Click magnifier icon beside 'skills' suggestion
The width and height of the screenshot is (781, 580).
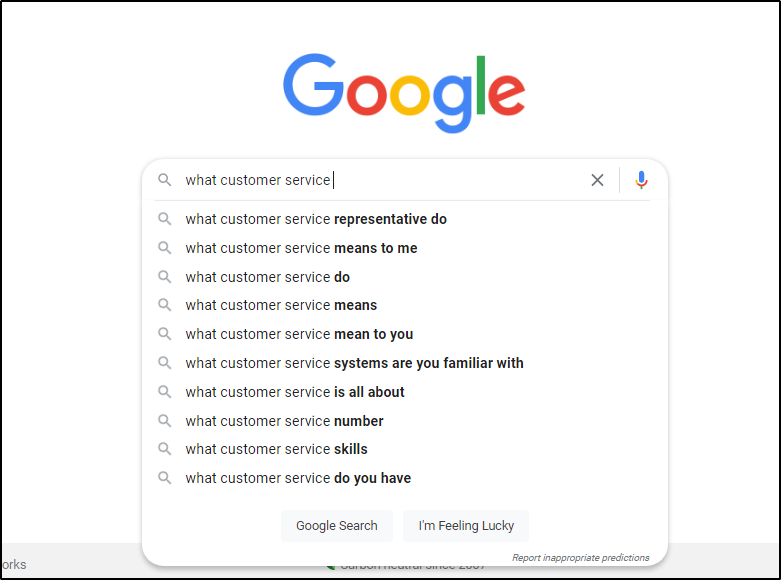(x=165, y=449)
